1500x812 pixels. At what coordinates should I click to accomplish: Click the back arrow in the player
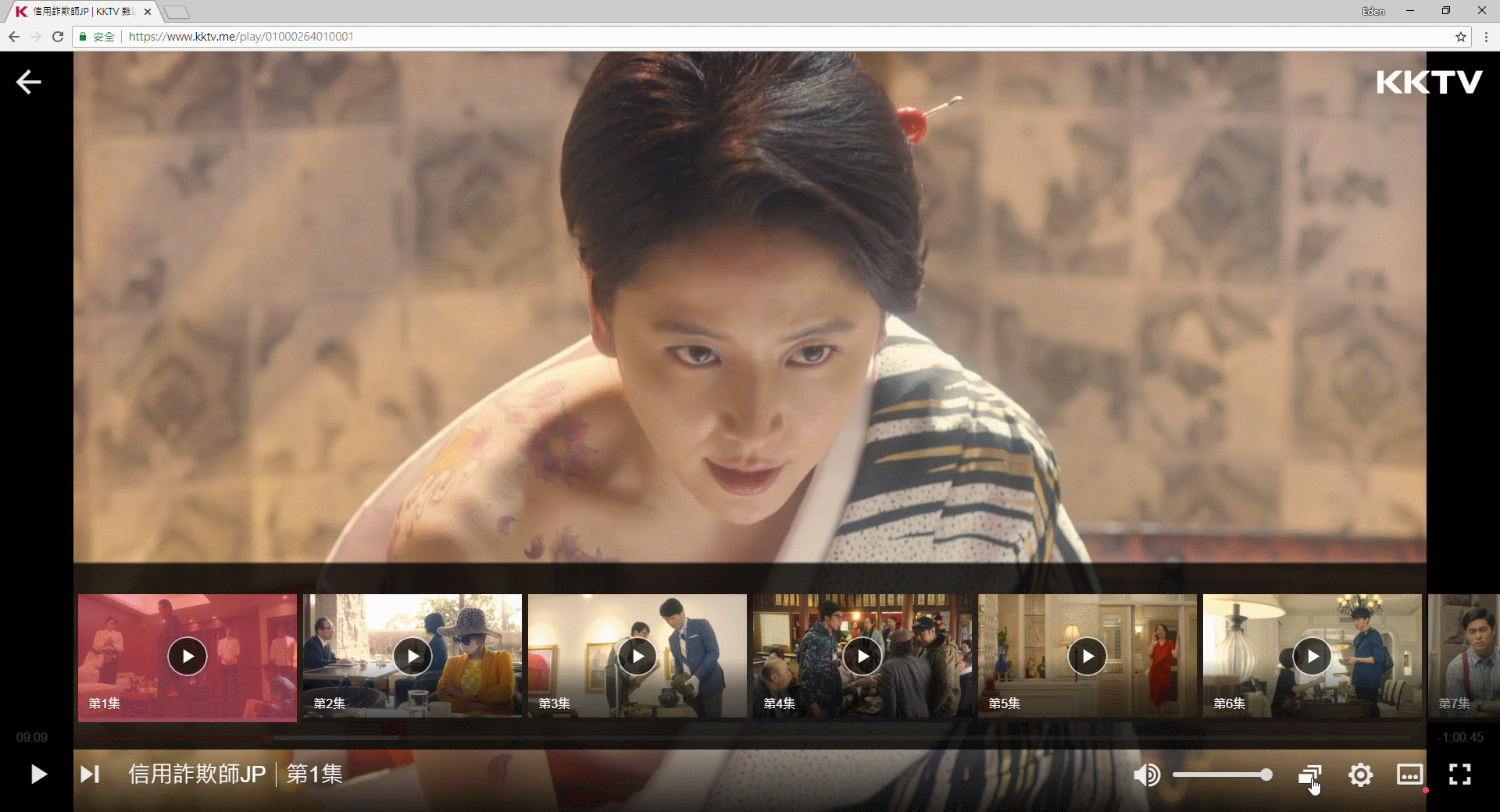point(28,82)
